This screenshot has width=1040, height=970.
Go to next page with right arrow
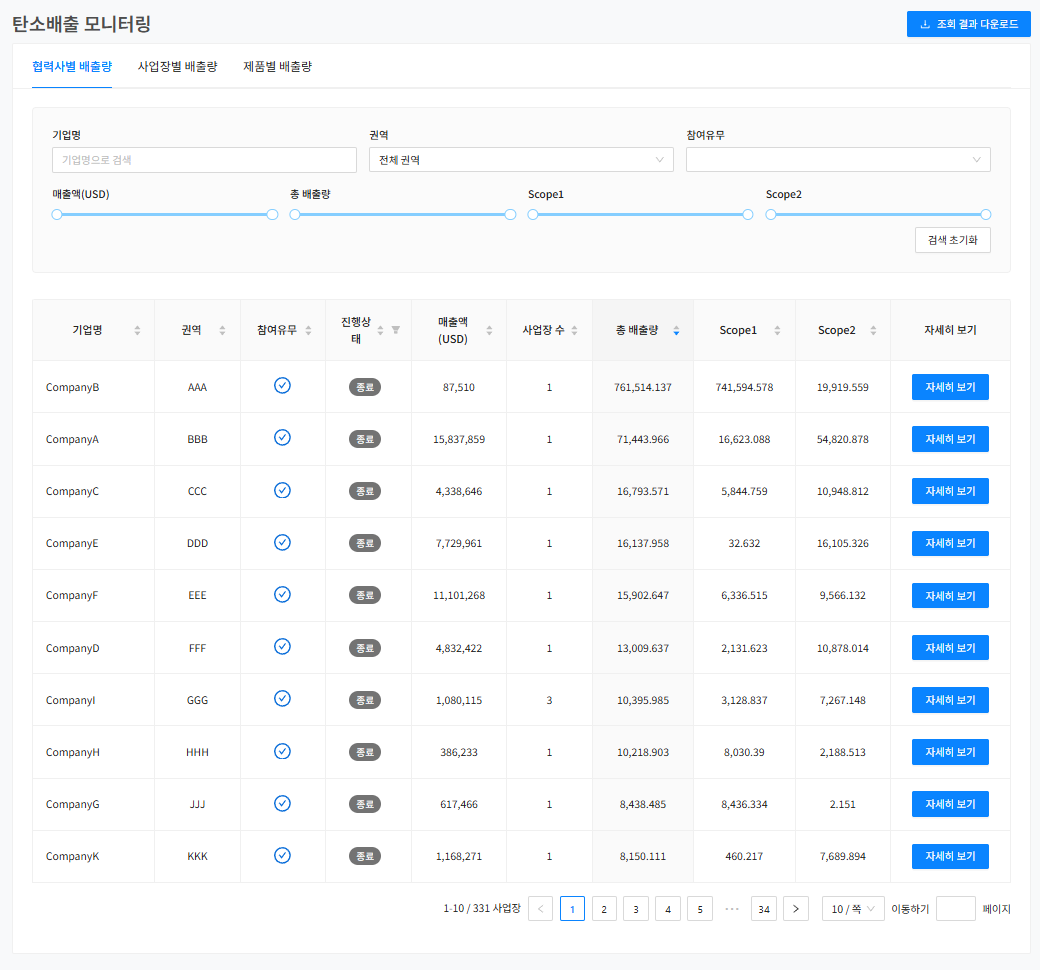pos(795,909)
